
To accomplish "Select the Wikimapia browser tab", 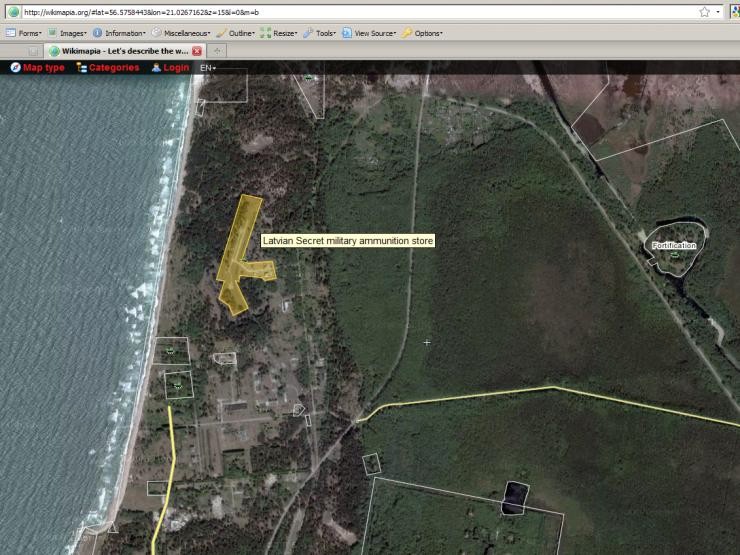I will pos(120,51).
